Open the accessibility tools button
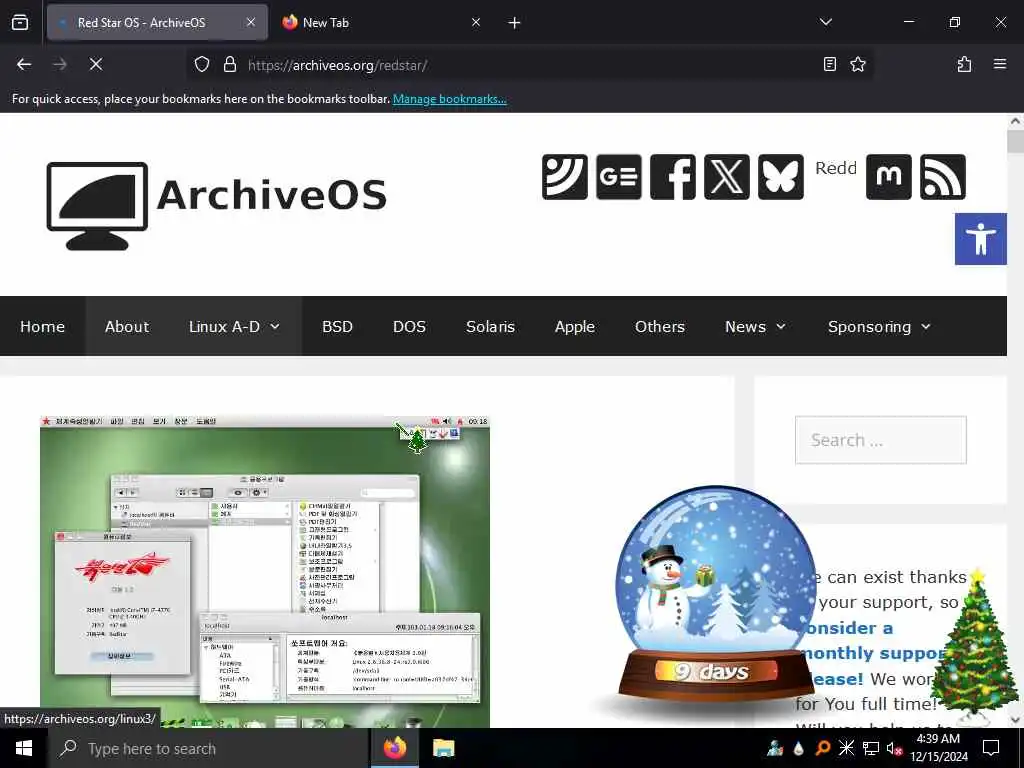 pyautogui.click(x=980, y=239)
